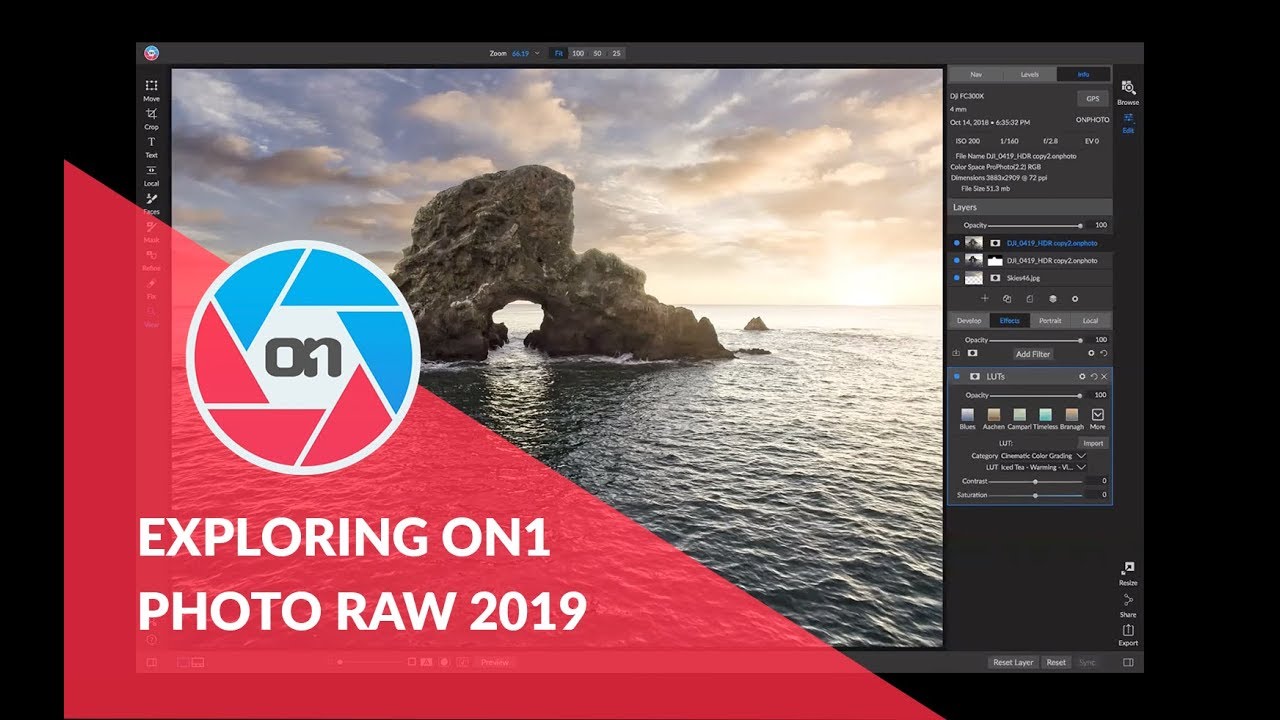The height and width of the screenshot is (720, 1280).
Task: Open the LUTs filter settings gear
Action: tap(1082, 377)
